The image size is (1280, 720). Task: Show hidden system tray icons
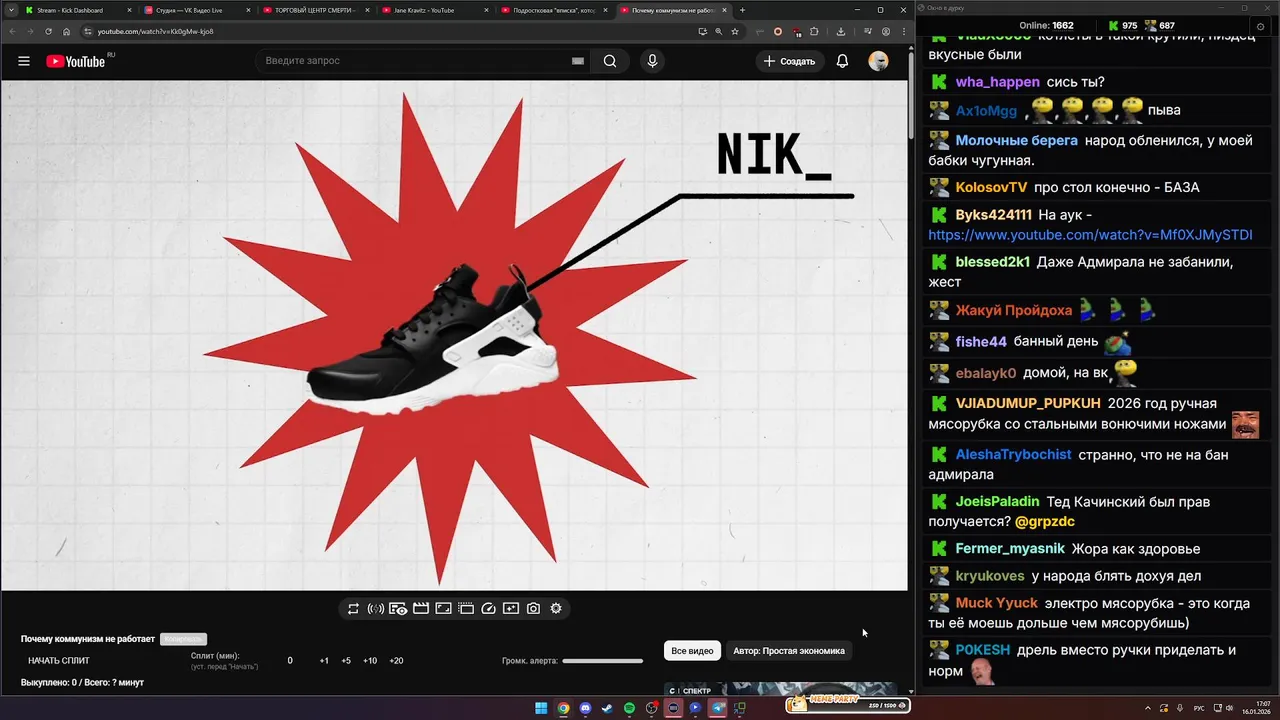(1148, 708)
